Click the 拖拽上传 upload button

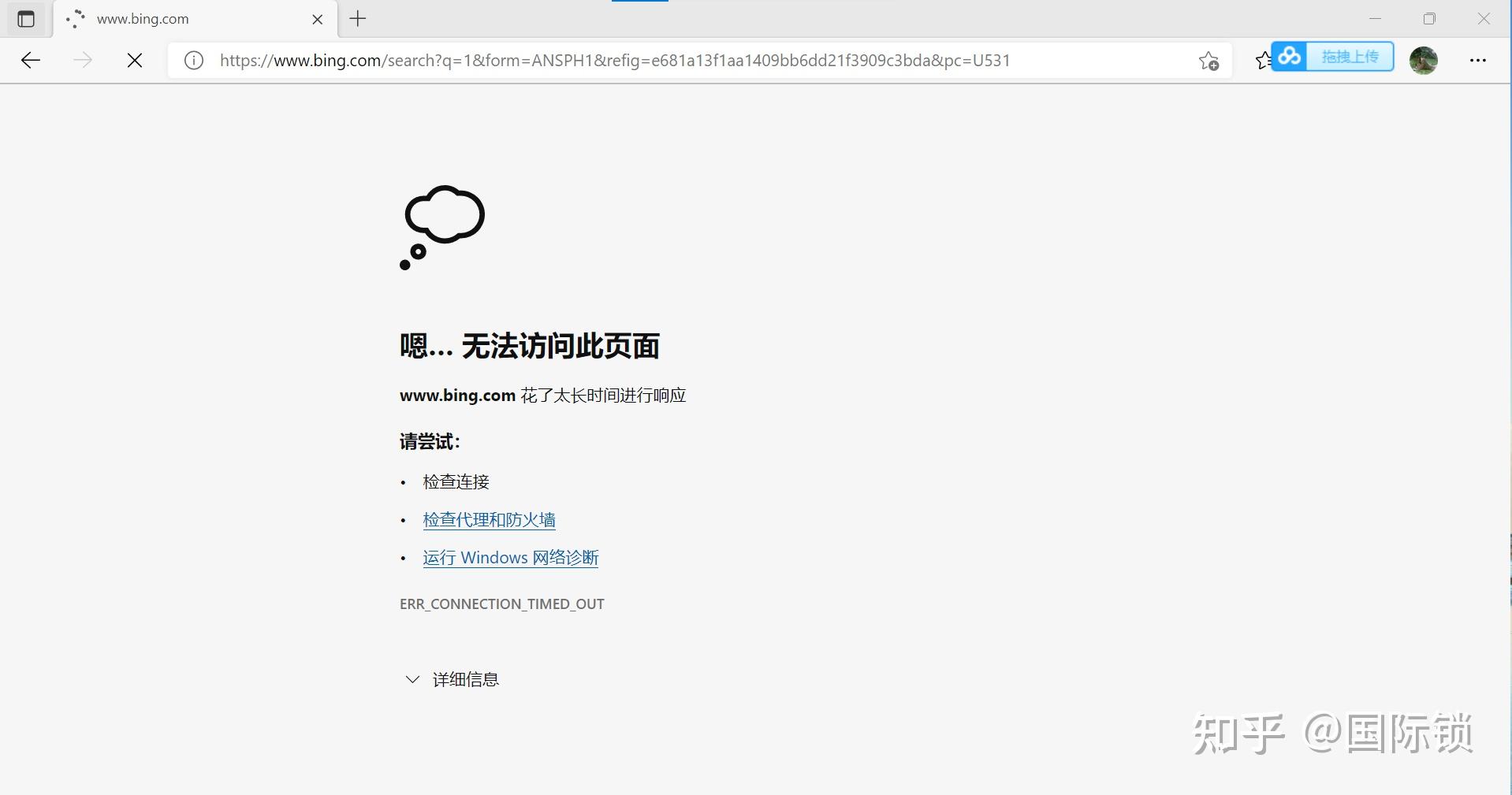1350,57
